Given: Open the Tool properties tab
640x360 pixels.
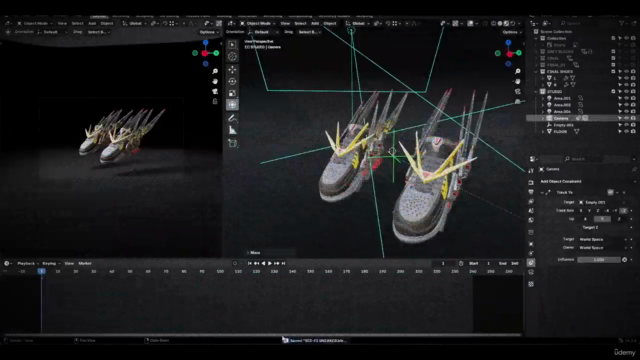Looking at the screenshot, I should pyautogui.click(x=531, y=171).
